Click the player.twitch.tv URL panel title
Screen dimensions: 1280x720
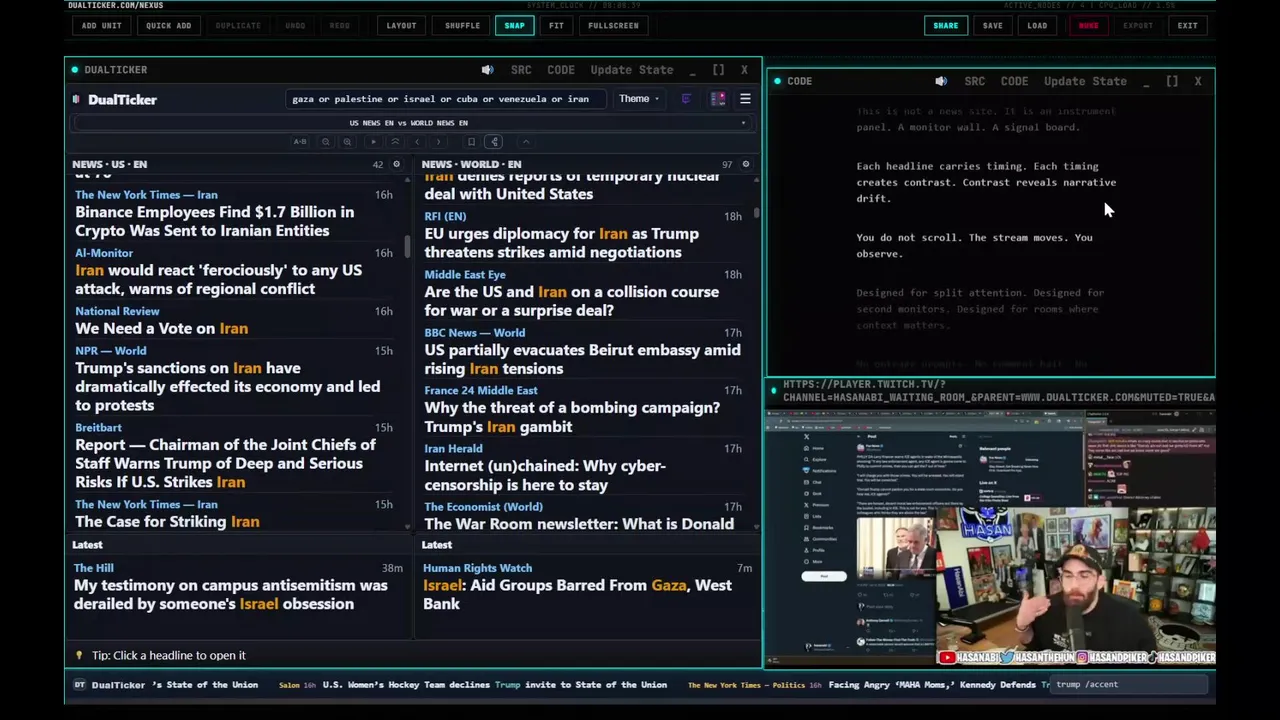click(x=998, y=391)
